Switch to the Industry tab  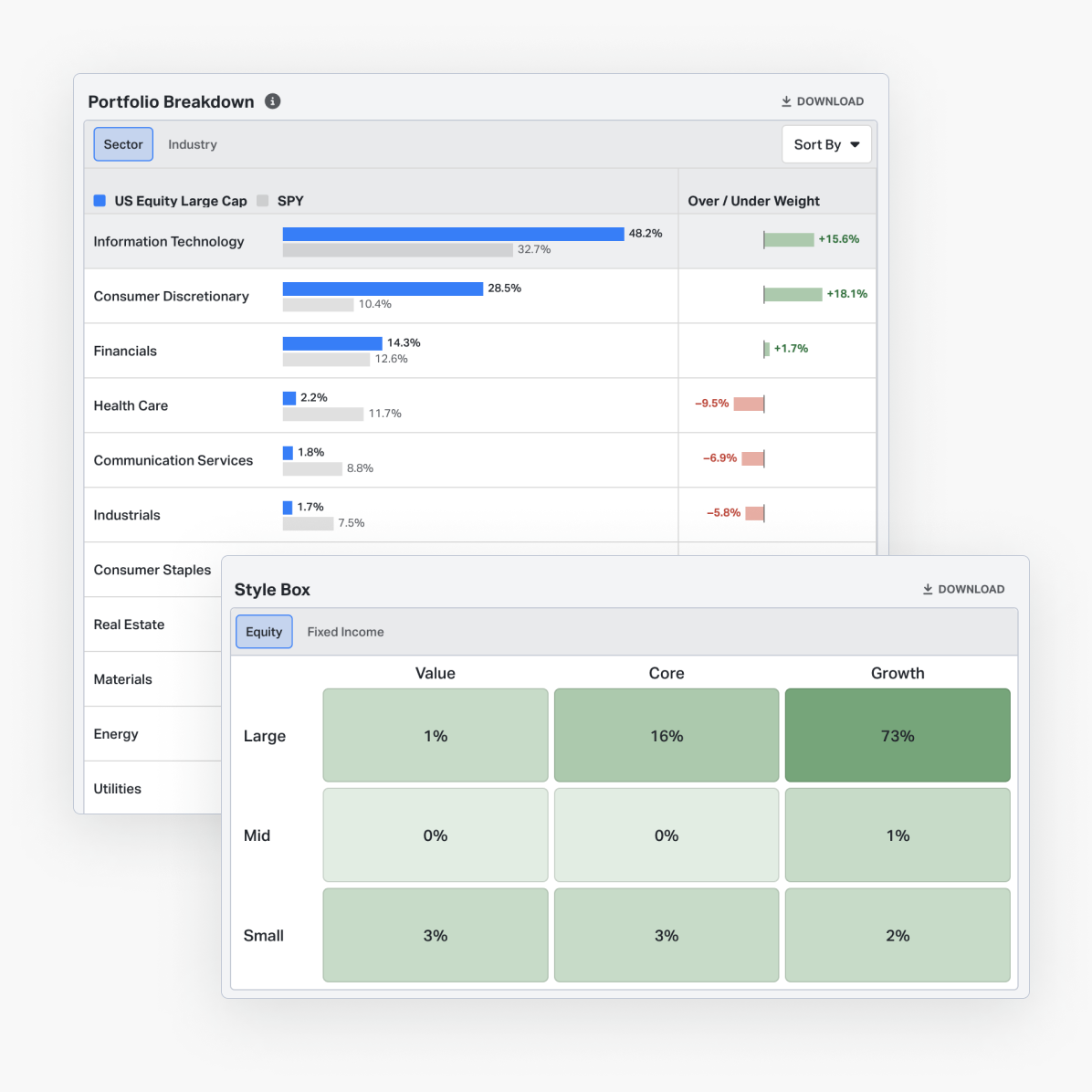coord(193,144)
